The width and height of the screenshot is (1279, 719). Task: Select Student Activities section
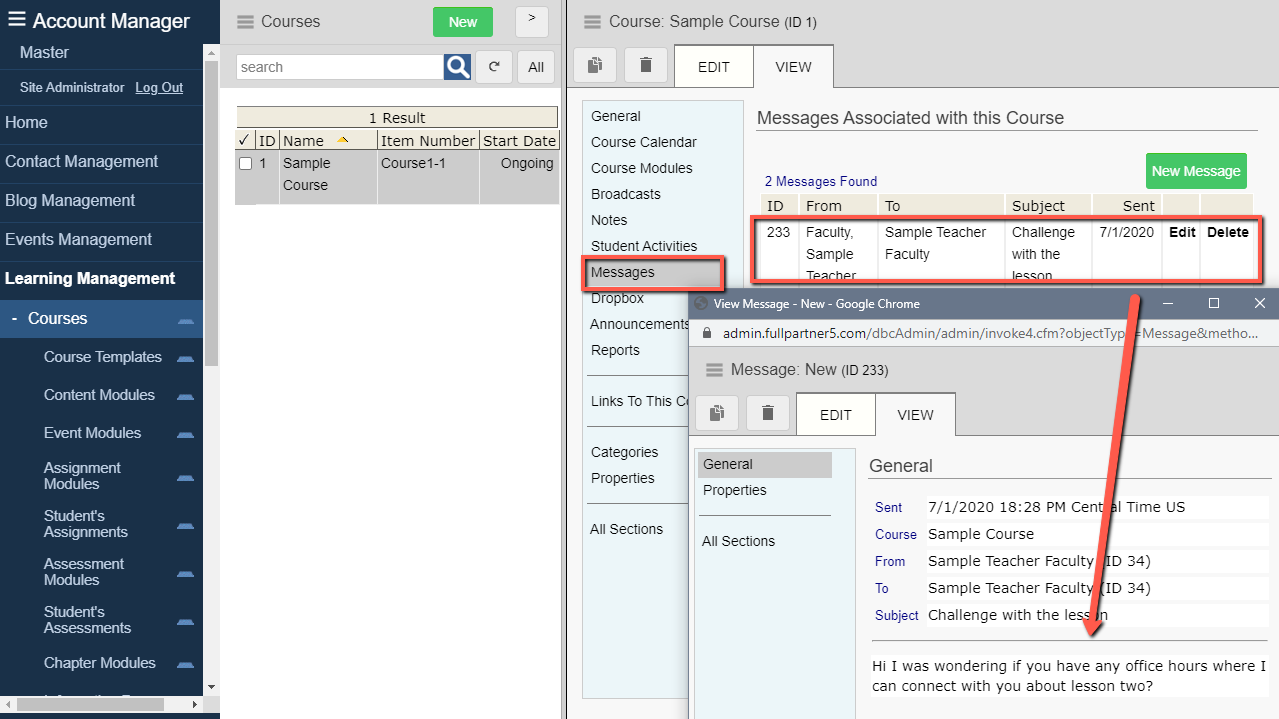pyautogui.click(x=644, y=246)
